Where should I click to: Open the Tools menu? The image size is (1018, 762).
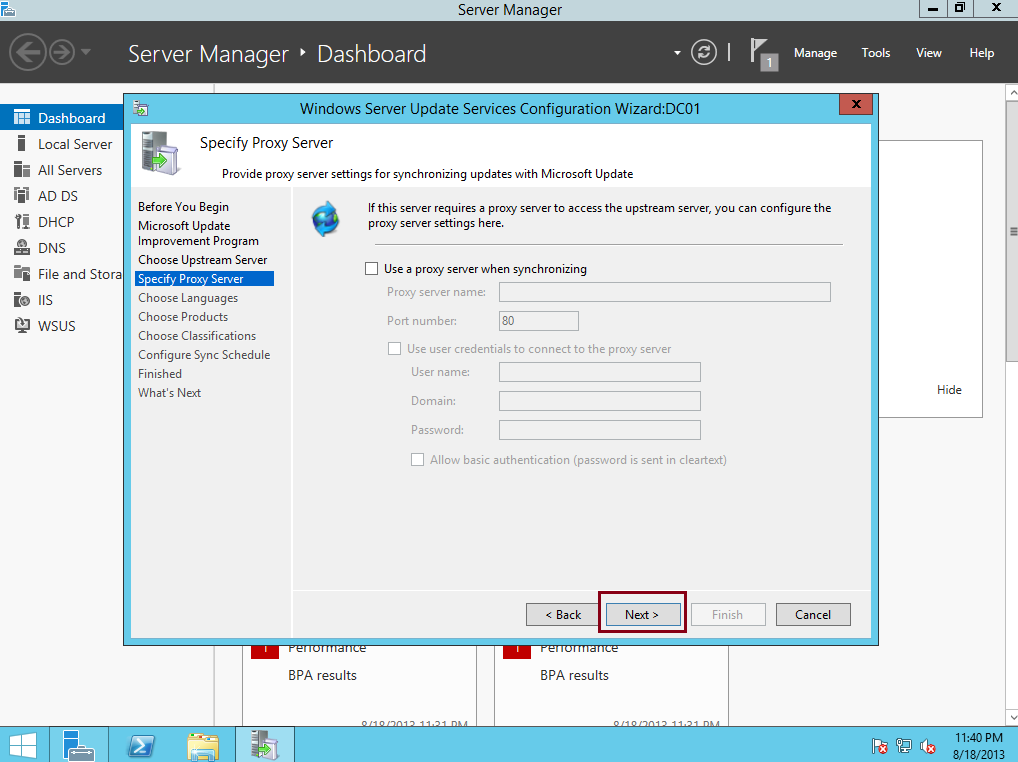tap(875, 52)
